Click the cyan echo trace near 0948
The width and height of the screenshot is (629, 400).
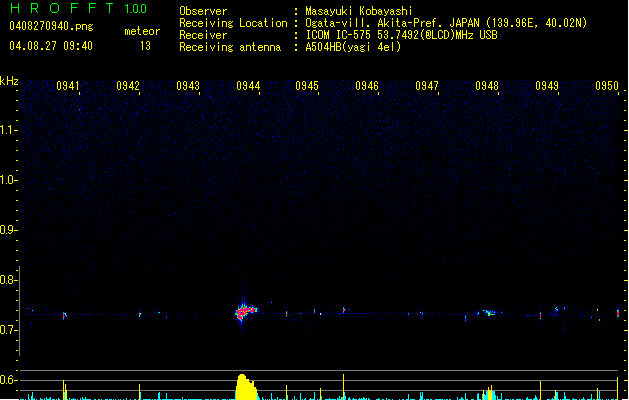click(x=490, y=313)
